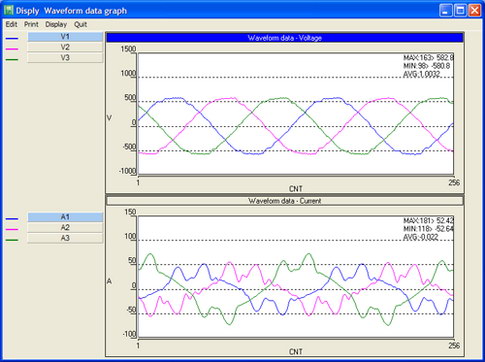Viewport: 485px width, 362px height.
Task: Click the current MAX:181 readout
Action: tap(428, 221)
